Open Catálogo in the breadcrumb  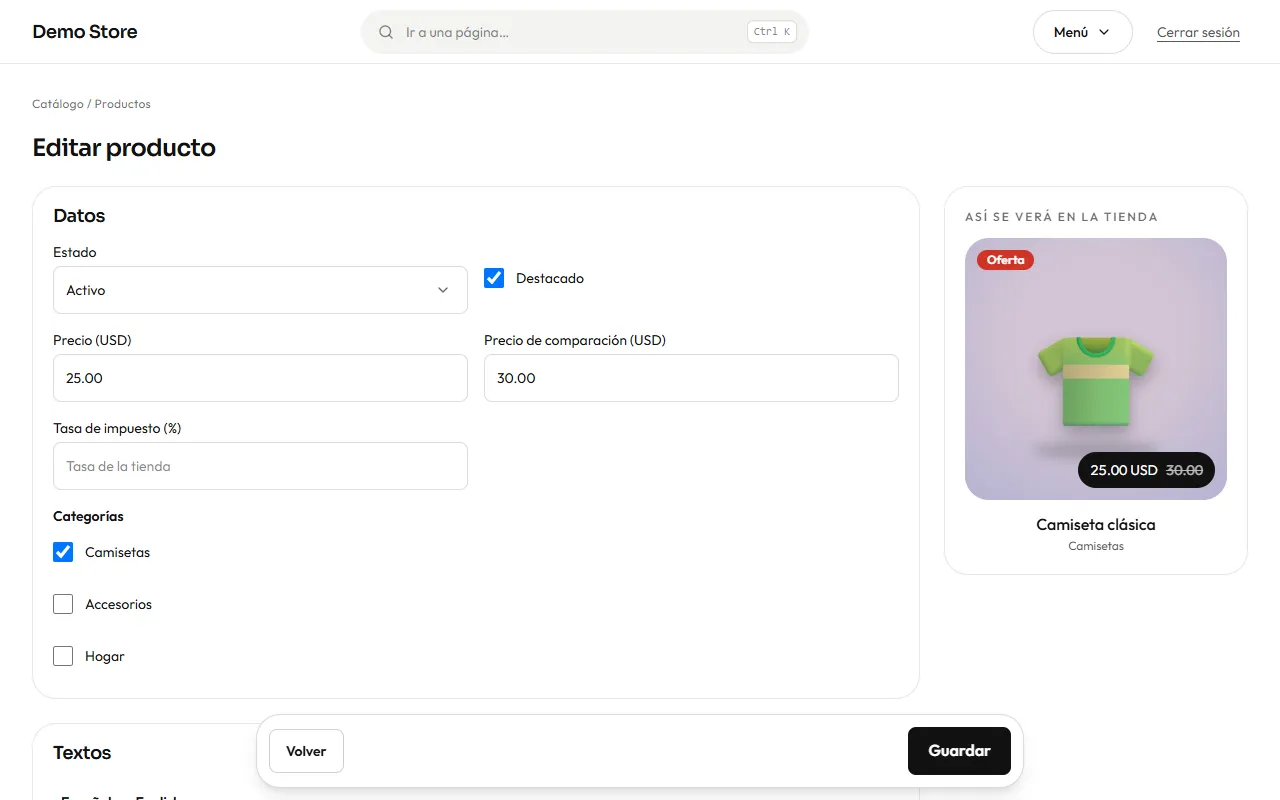pyautogui.click(x=58, y=104)
